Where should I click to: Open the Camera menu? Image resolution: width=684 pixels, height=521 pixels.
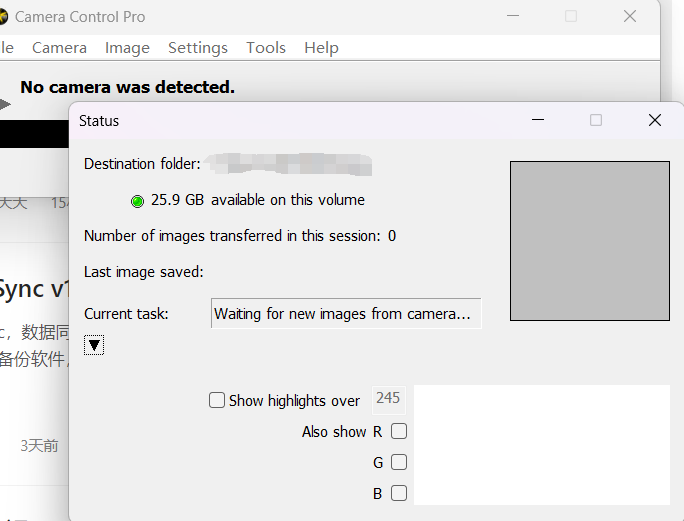(x=59, y=48)
